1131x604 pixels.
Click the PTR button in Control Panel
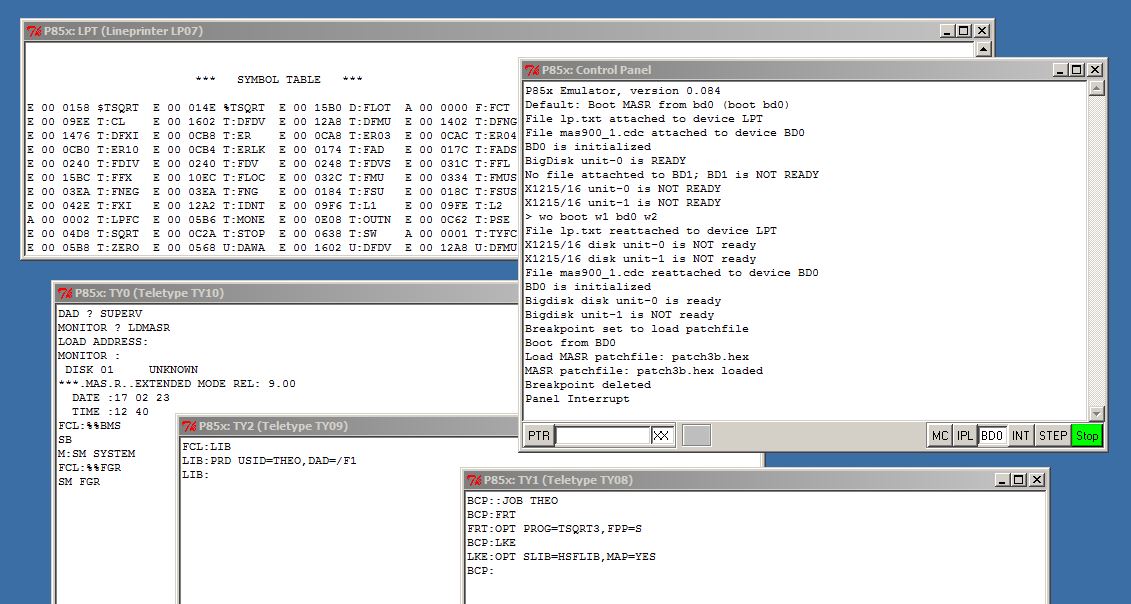click(539, 436)
